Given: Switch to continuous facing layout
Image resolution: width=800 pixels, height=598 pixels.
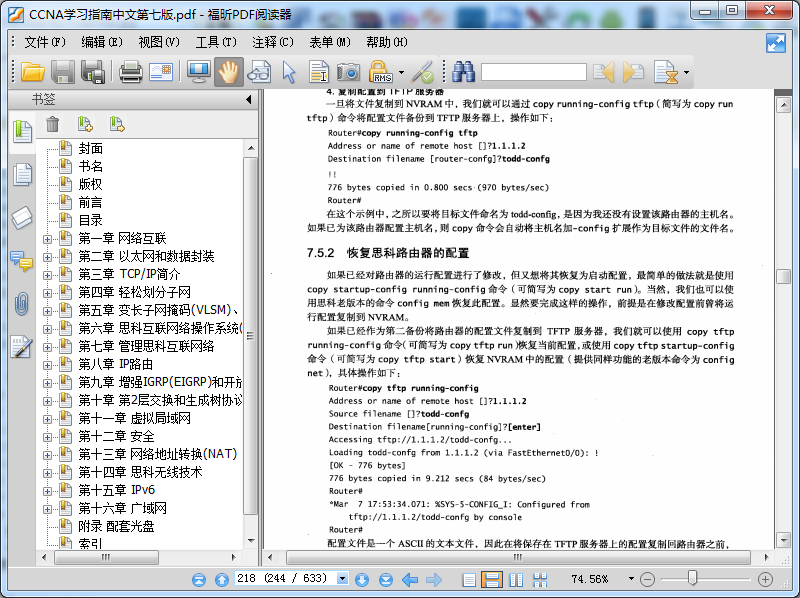Looking at the screenshot, I should 540,580.
